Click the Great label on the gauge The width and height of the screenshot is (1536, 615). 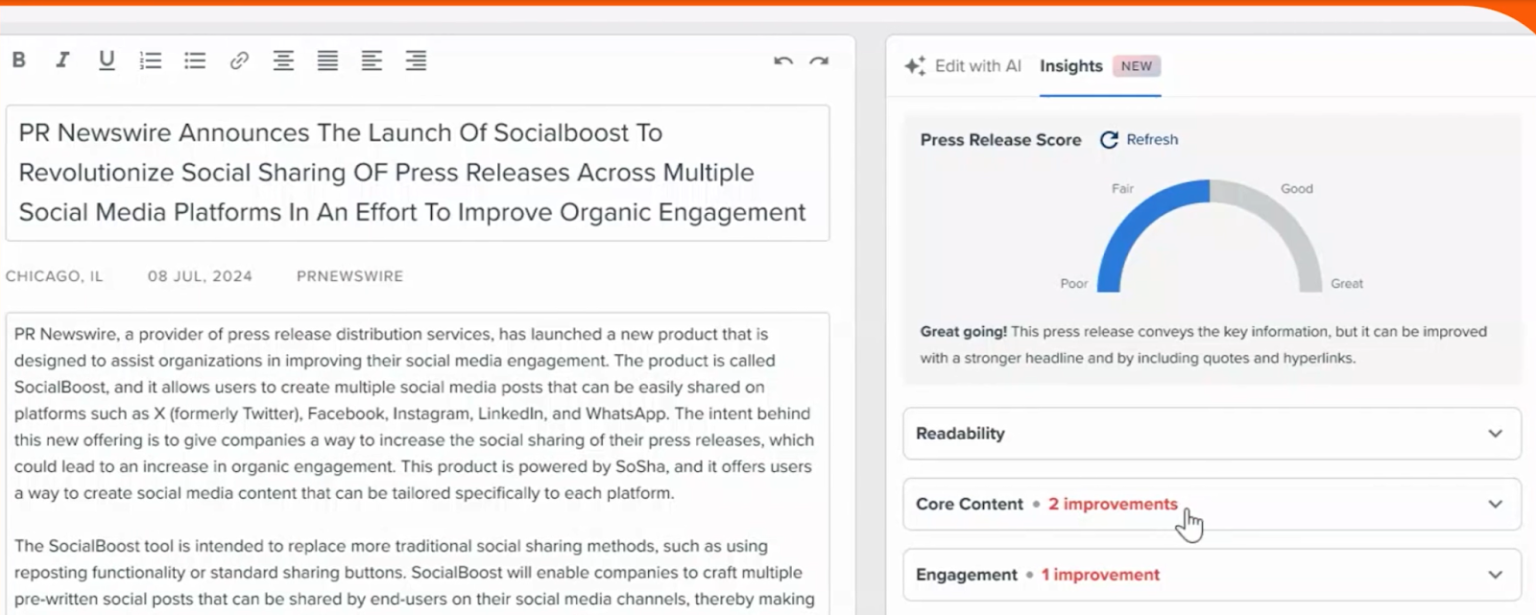pos(1347,284)
